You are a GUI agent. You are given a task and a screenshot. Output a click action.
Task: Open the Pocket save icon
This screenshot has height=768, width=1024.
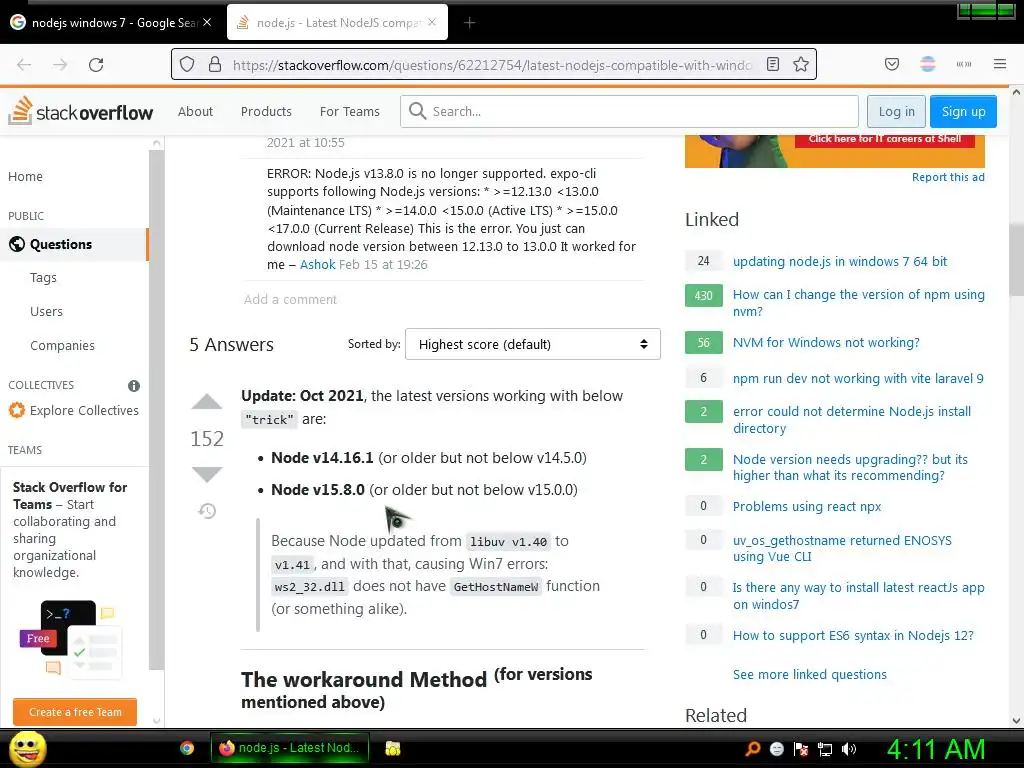click(891, 64)
